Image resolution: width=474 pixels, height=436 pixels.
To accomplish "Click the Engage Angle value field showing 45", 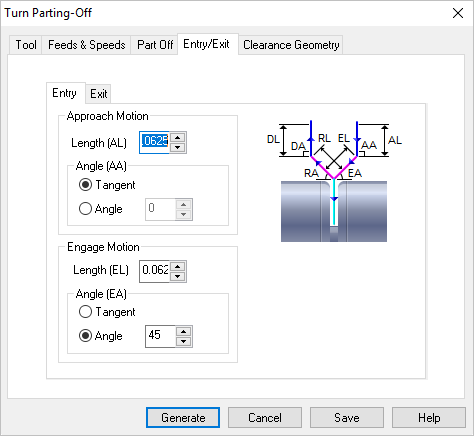I will pyautogui.click(x=160, y=336).
